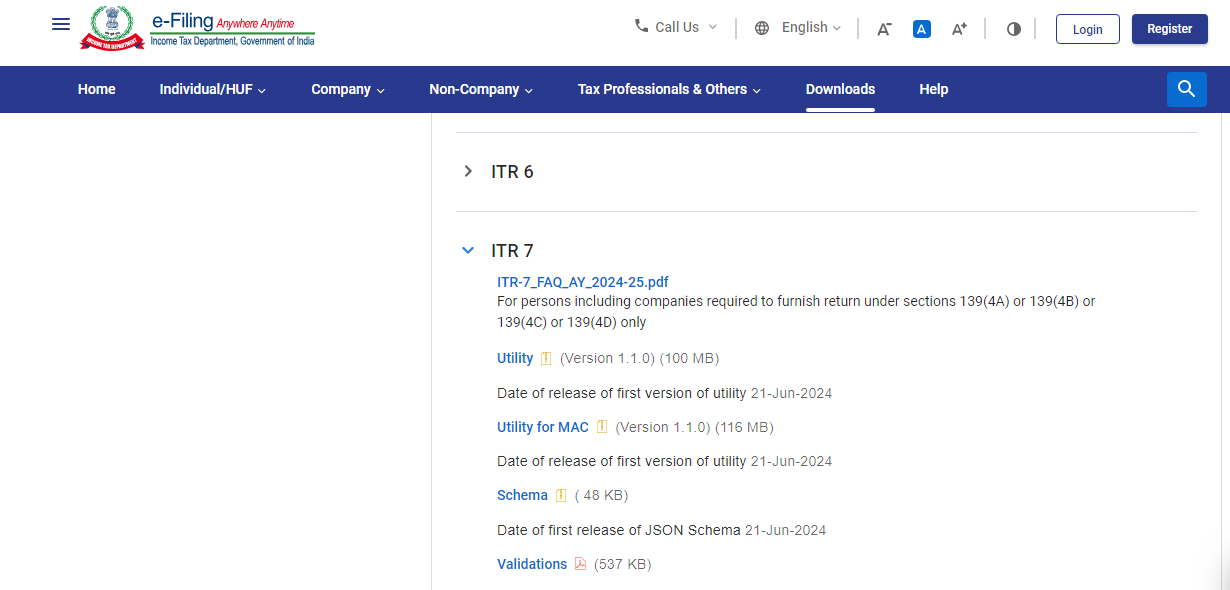1230x590 pixels.
Task: Click the PDF icon beside Validations
Action: coord(580,564)
